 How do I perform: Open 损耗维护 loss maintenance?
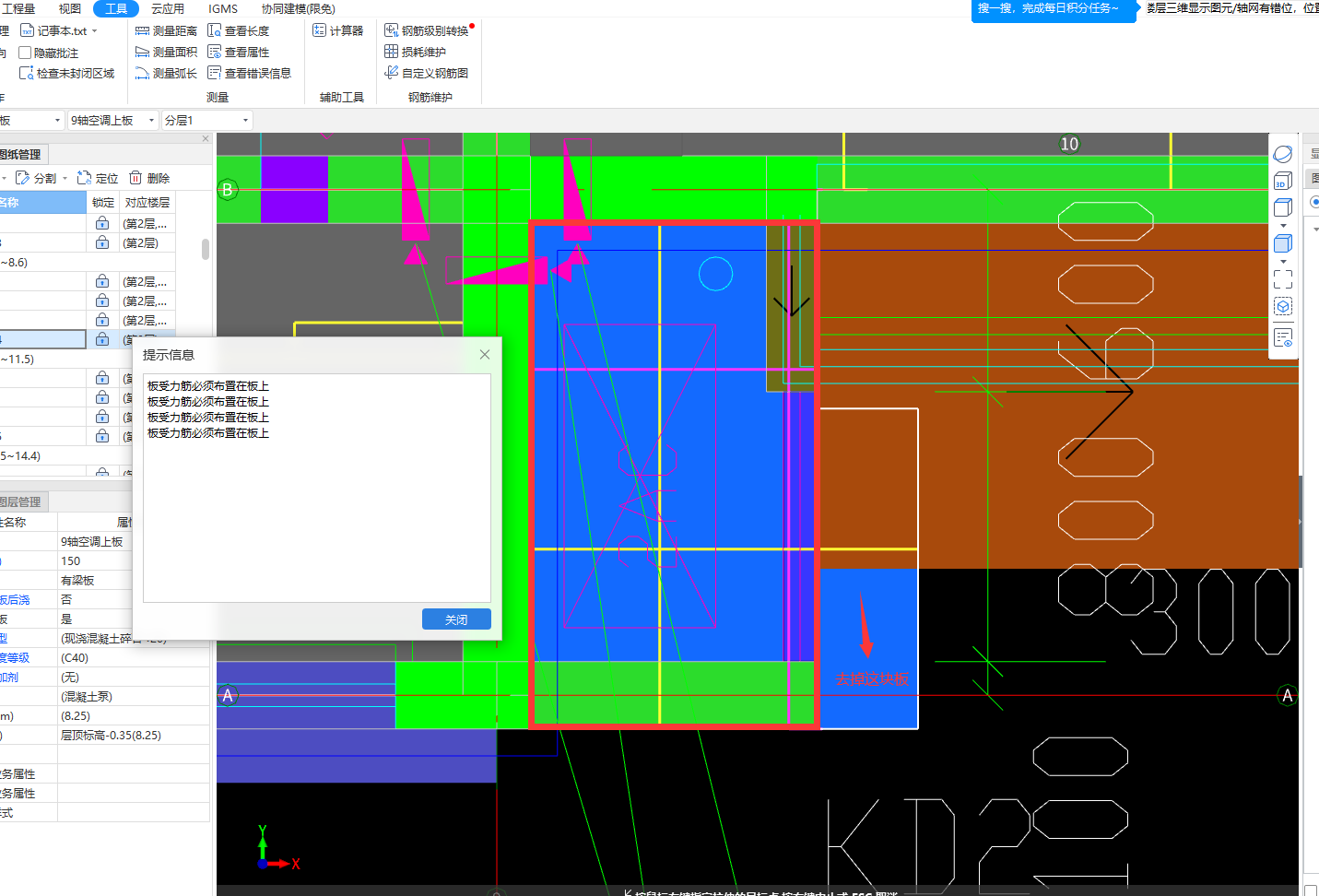coord(416,52)
